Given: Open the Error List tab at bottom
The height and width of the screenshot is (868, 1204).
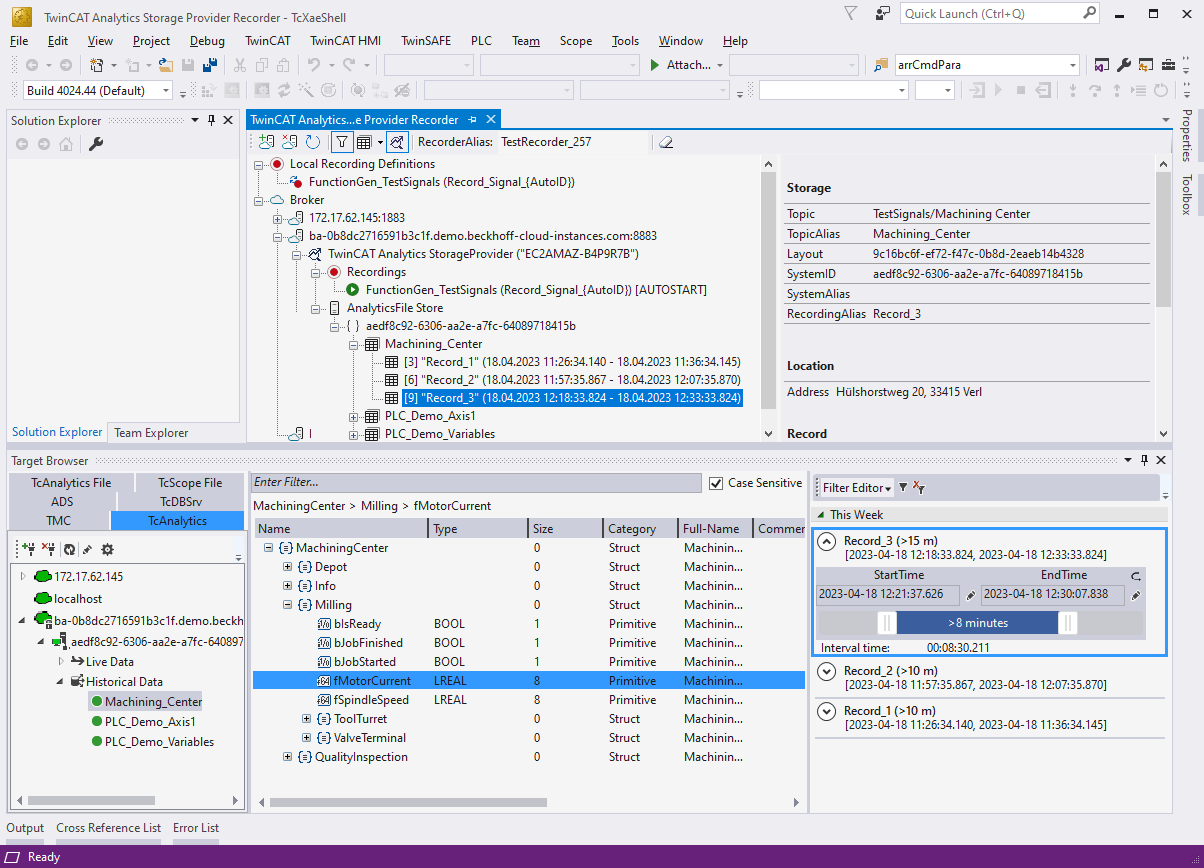Looking at the screenshot, I should 196,828.
